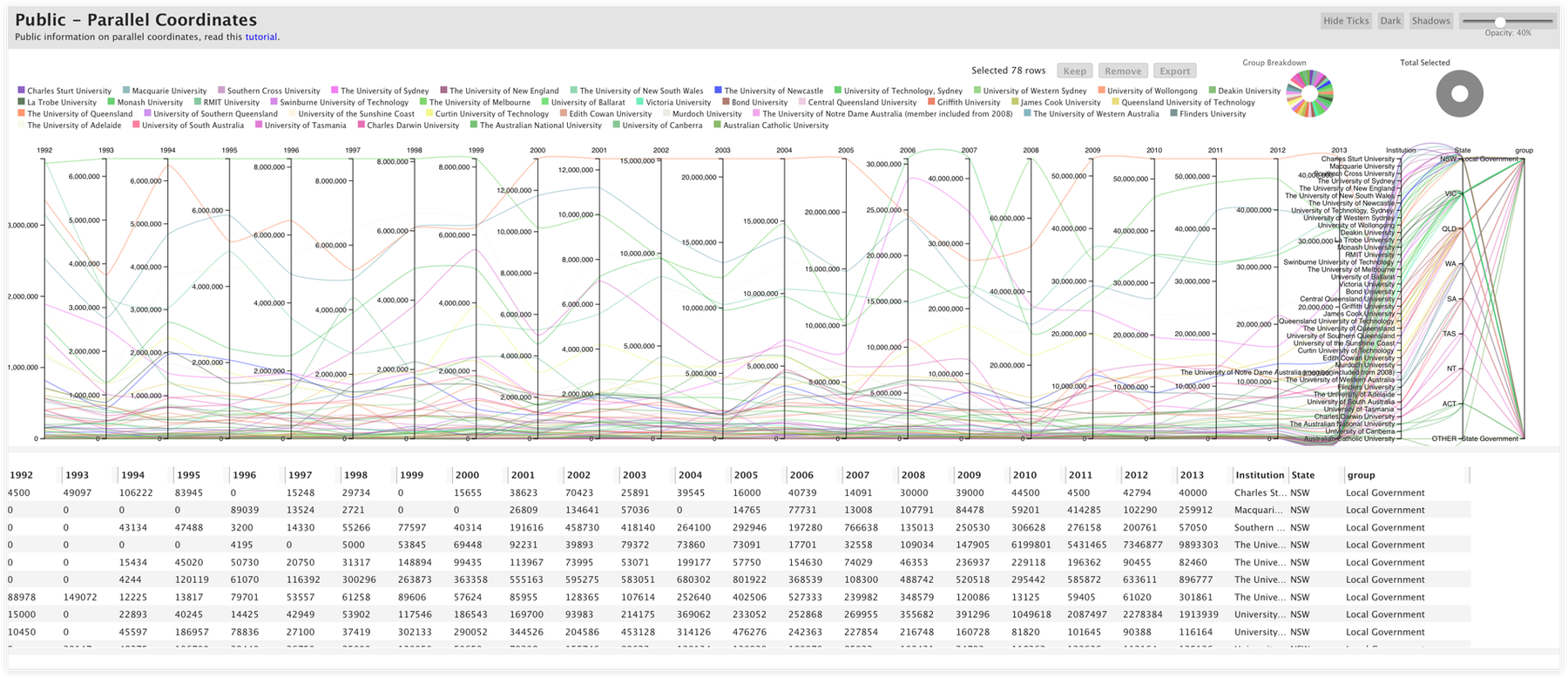Select University of Canberra legend entry
This screenshot has width=1568, height=678.
point(658,125)
